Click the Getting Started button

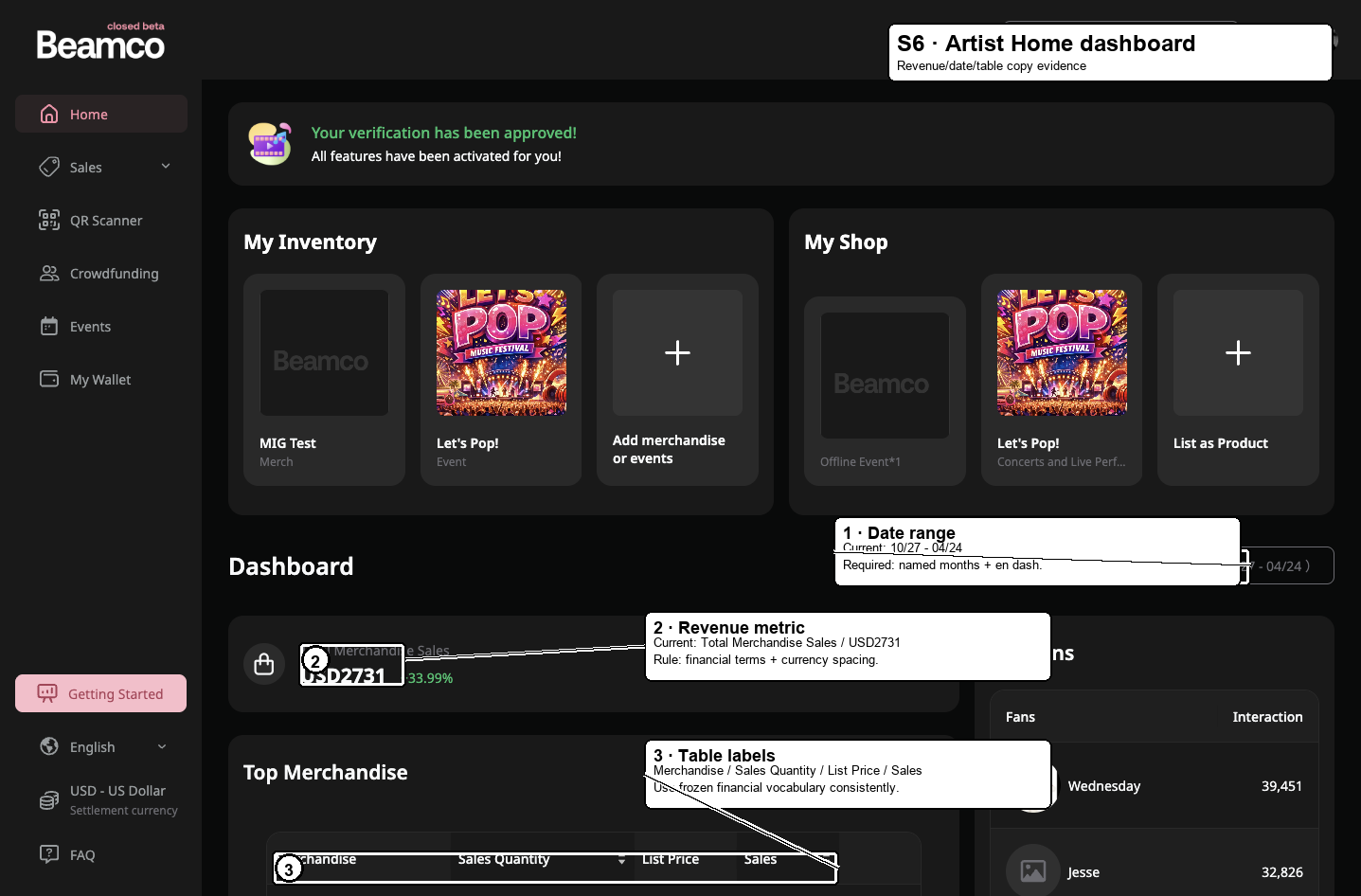pos(101,694)
